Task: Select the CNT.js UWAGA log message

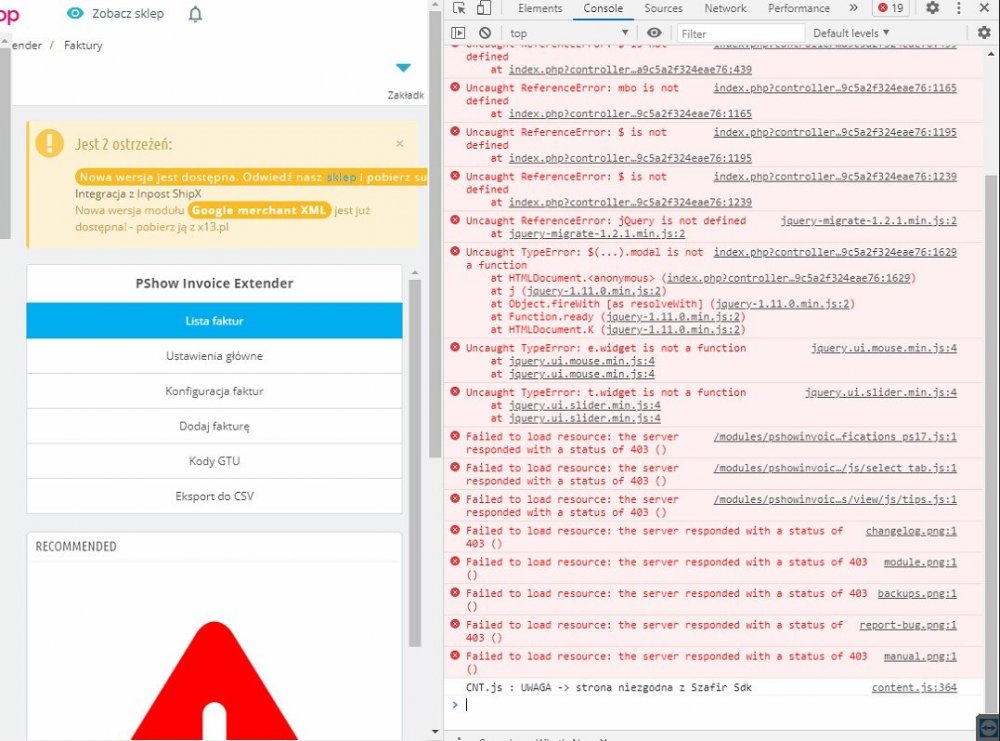Action: click(x=608, y=687)
